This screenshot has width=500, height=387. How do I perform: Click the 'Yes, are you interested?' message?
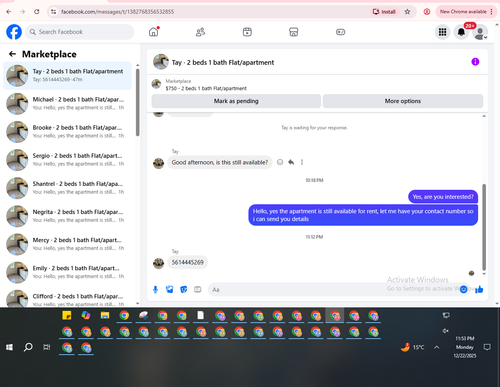coord(443,197)
